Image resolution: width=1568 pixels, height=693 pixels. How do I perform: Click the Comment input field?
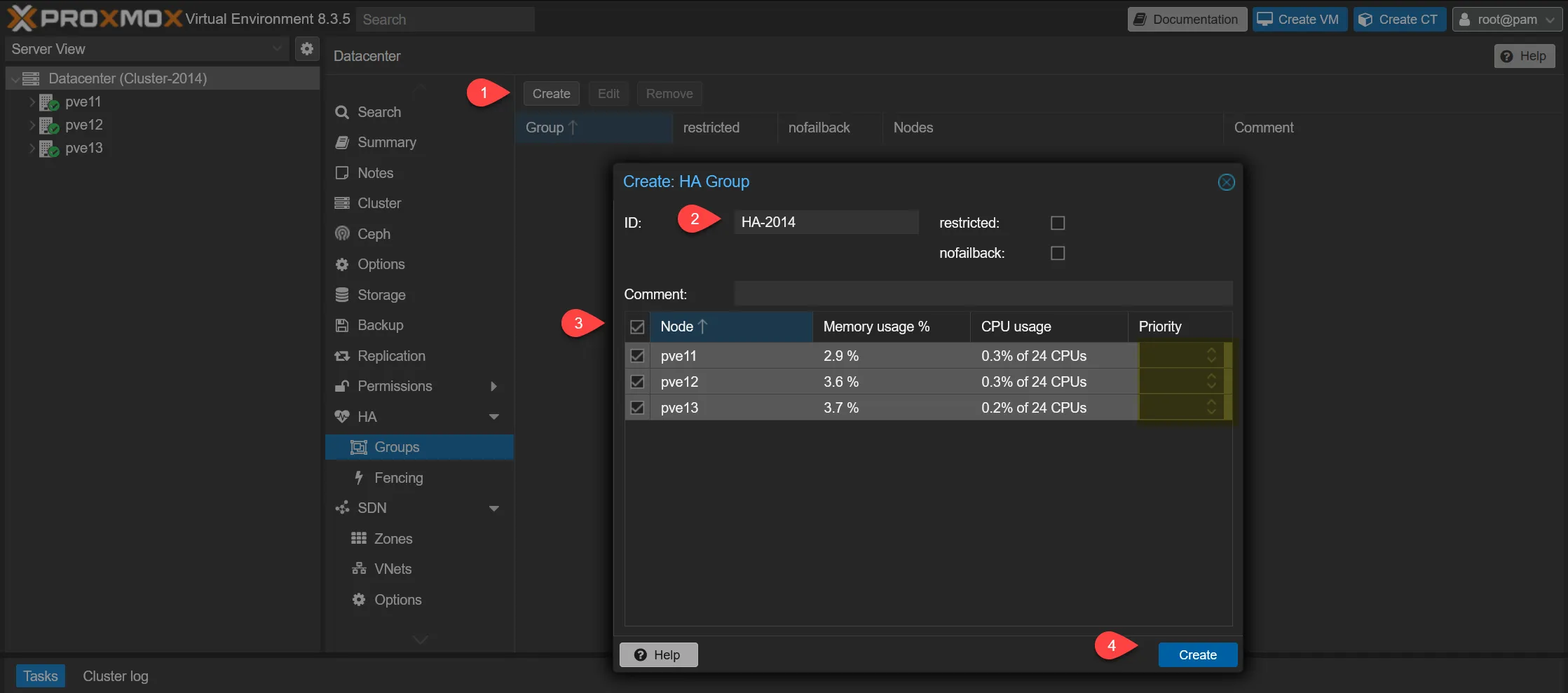(x=983, y=294)
